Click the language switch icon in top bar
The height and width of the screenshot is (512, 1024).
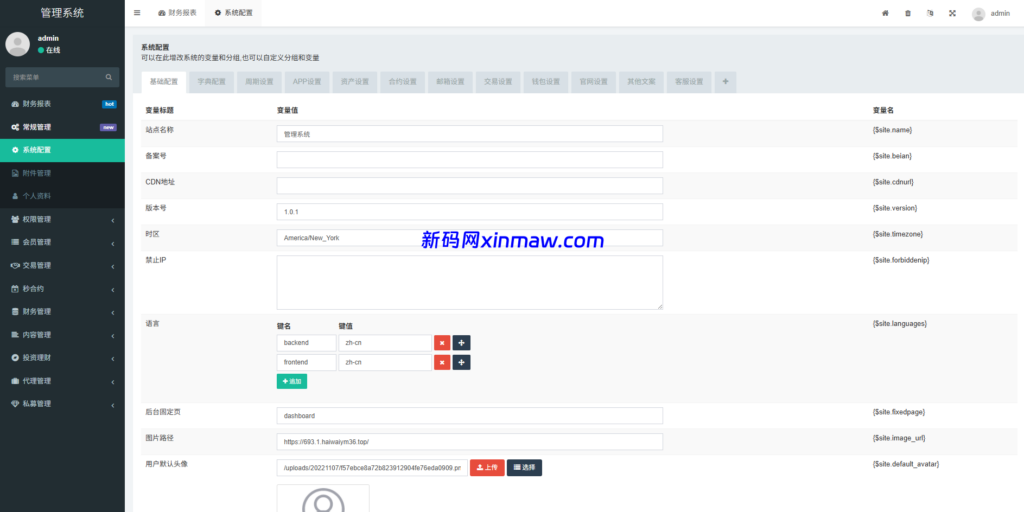pyautogui.click(x=930, y=13)
